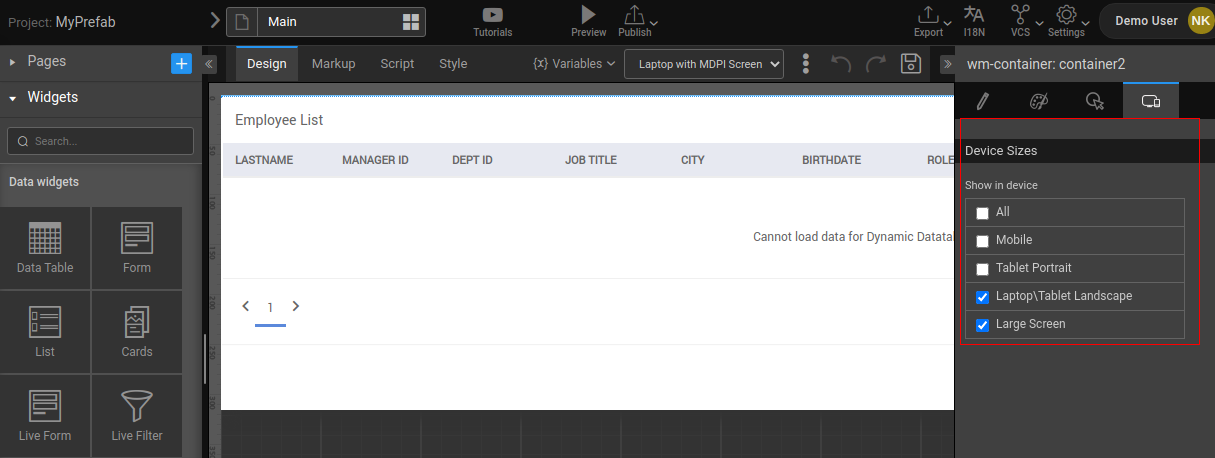Check the All devices checkbox
The height and width of the screenshot is (458, 1215).
click(x=982, y=213)
